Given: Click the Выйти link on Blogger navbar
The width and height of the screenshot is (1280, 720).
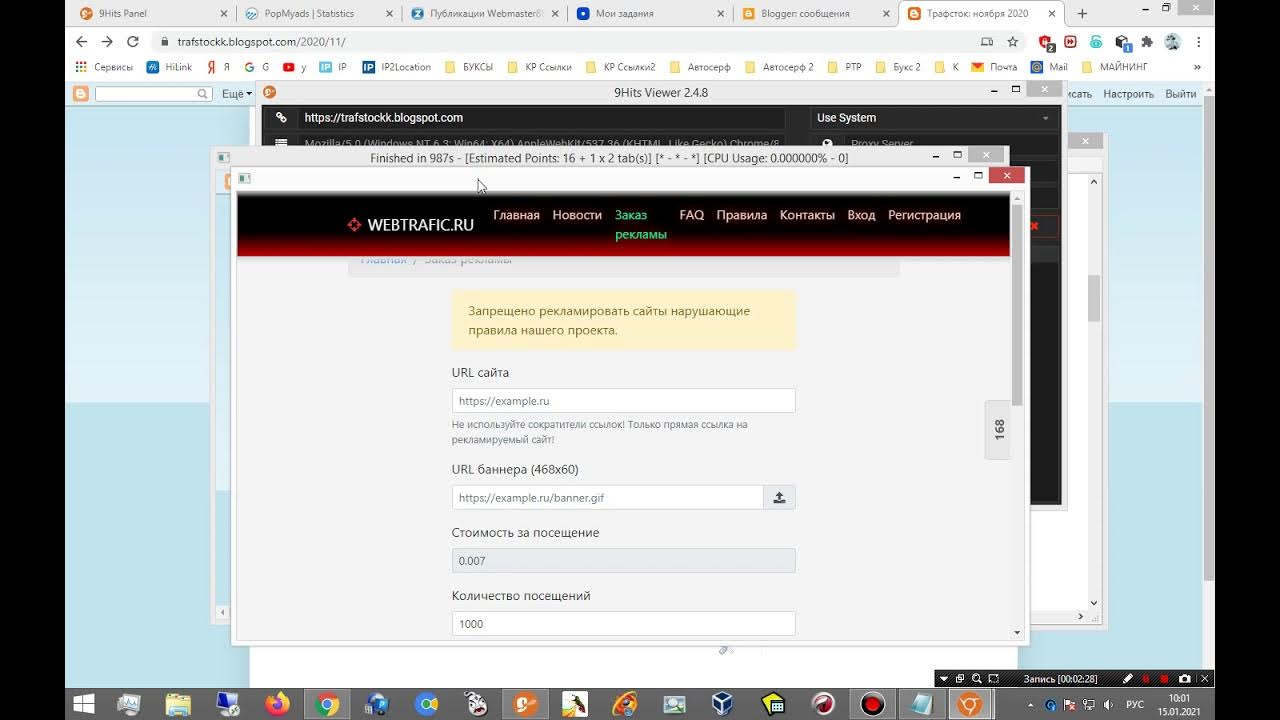Looking at the screenshot, I should coord(1180,93).
